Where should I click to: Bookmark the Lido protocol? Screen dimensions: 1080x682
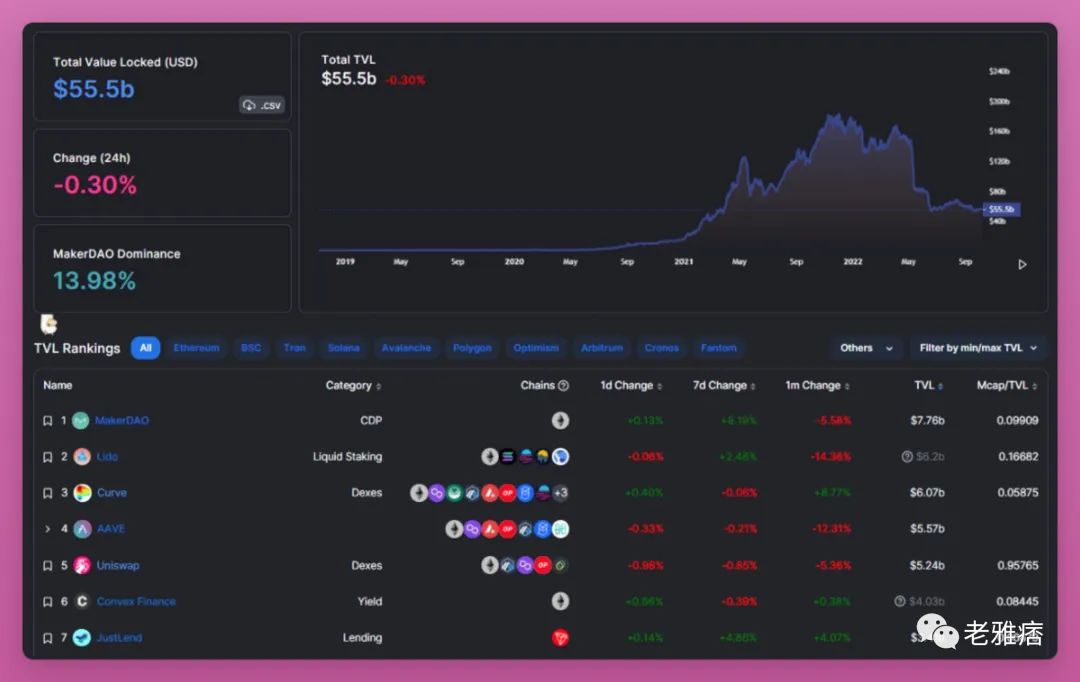(47, 457)
